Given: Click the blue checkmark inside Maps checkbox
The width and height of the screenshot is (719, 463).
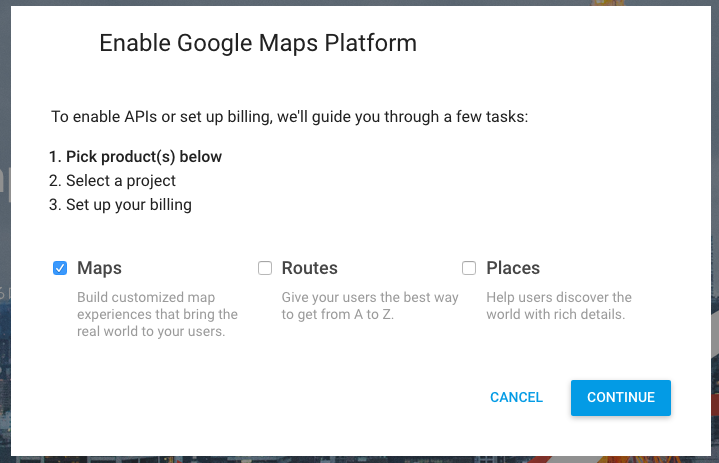Looking at the screenshot, I should point(60,268).
